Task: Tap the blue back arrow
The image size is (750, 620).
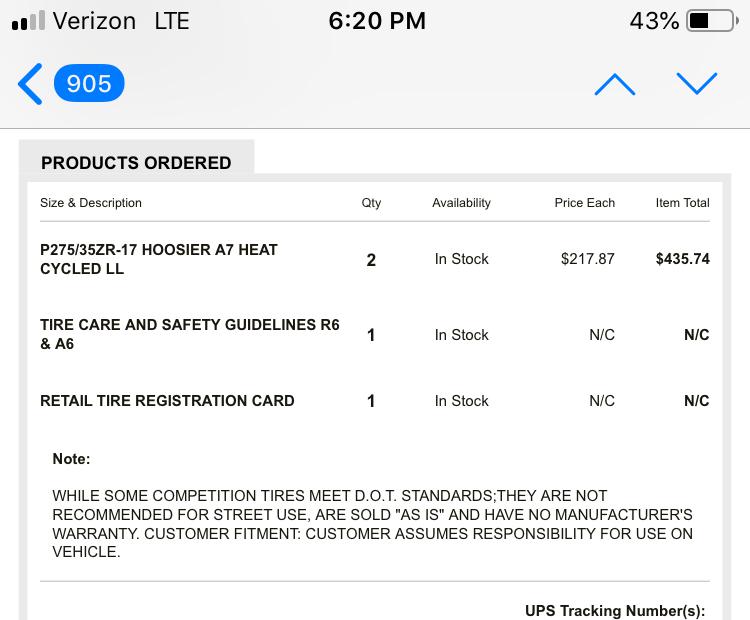Action: (30, 84)
